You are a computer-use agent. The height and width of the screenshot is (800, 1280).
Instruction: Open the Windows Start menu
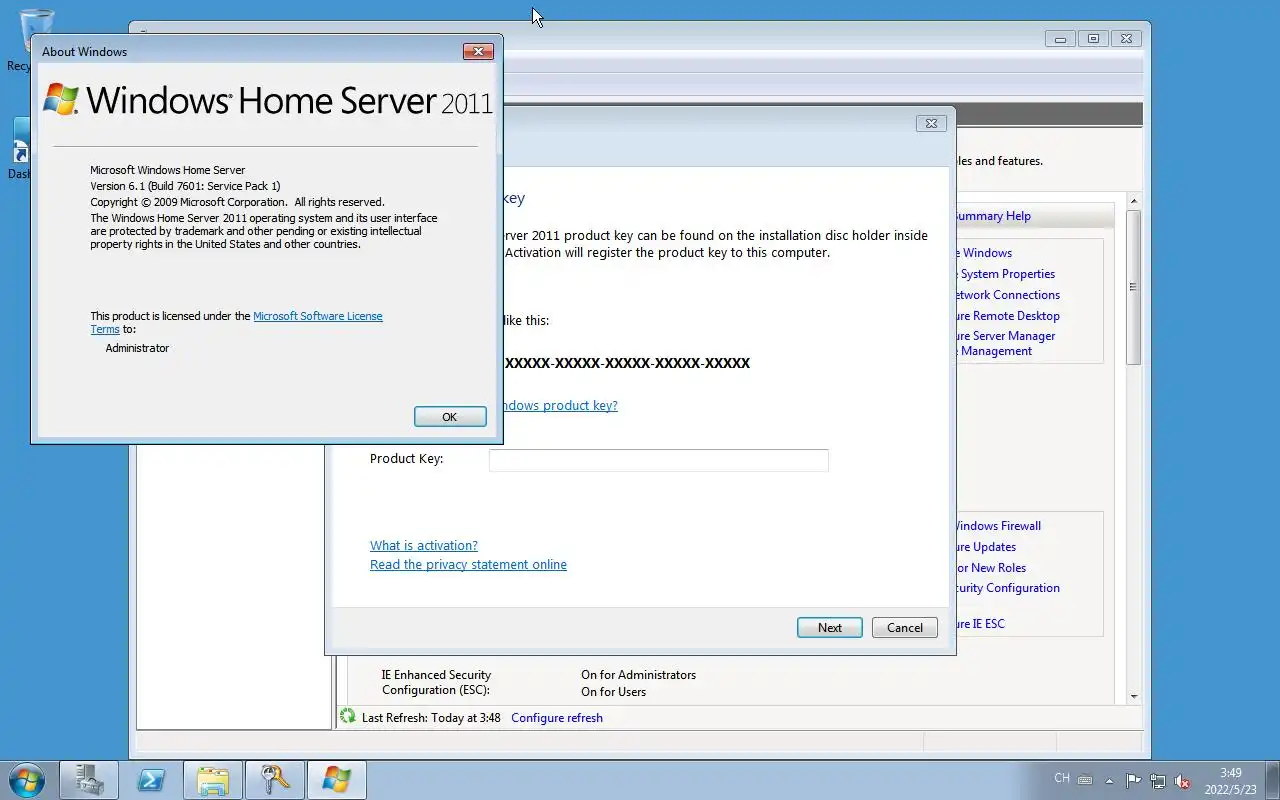(x=27, y=780)
